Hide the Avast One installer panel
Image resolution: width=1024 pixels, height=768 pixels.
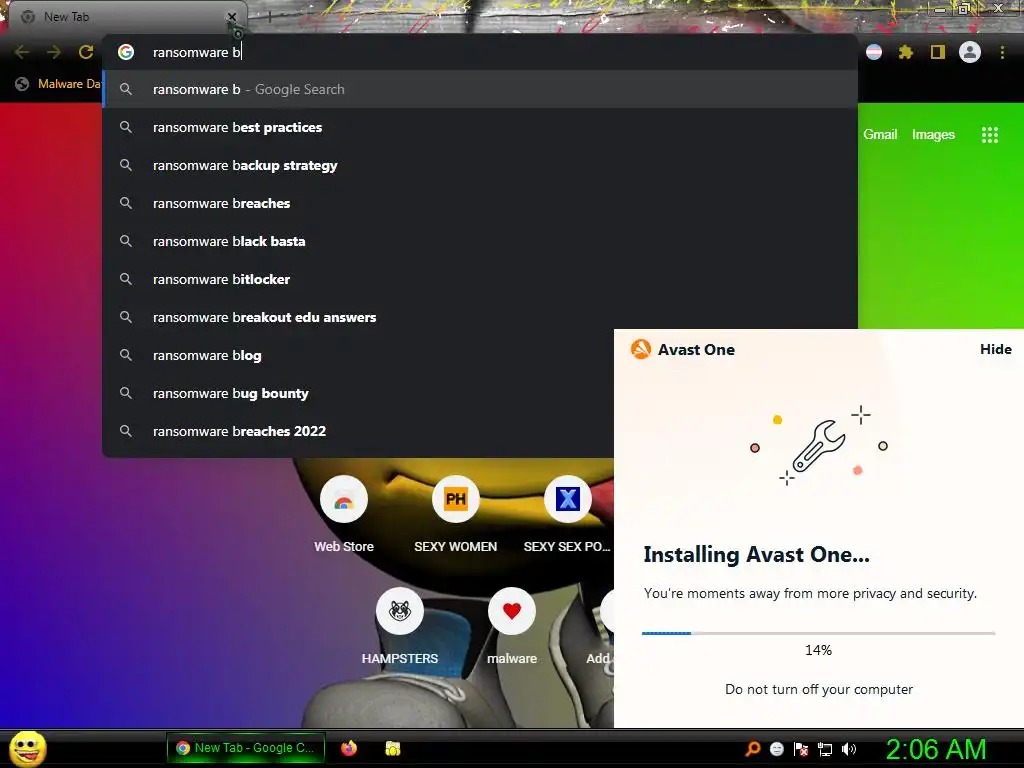[x=995, y=349]
